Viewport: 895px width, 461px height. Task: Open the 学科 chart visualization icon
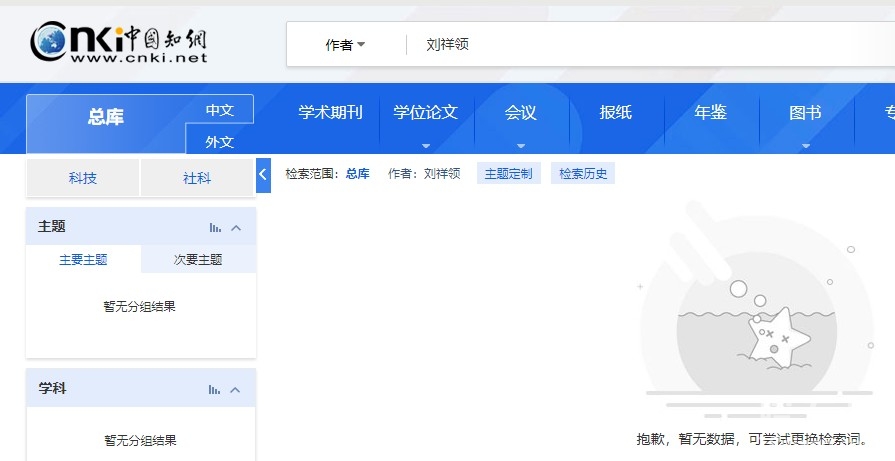click(215, 389)
